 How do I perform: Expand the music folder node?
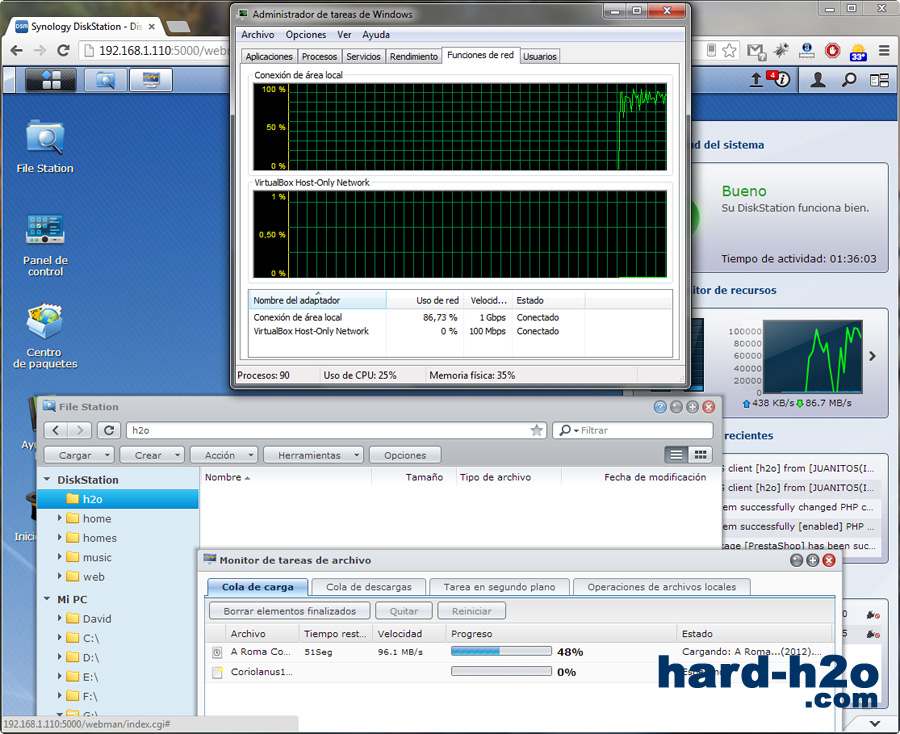click(x=60, y=557)
